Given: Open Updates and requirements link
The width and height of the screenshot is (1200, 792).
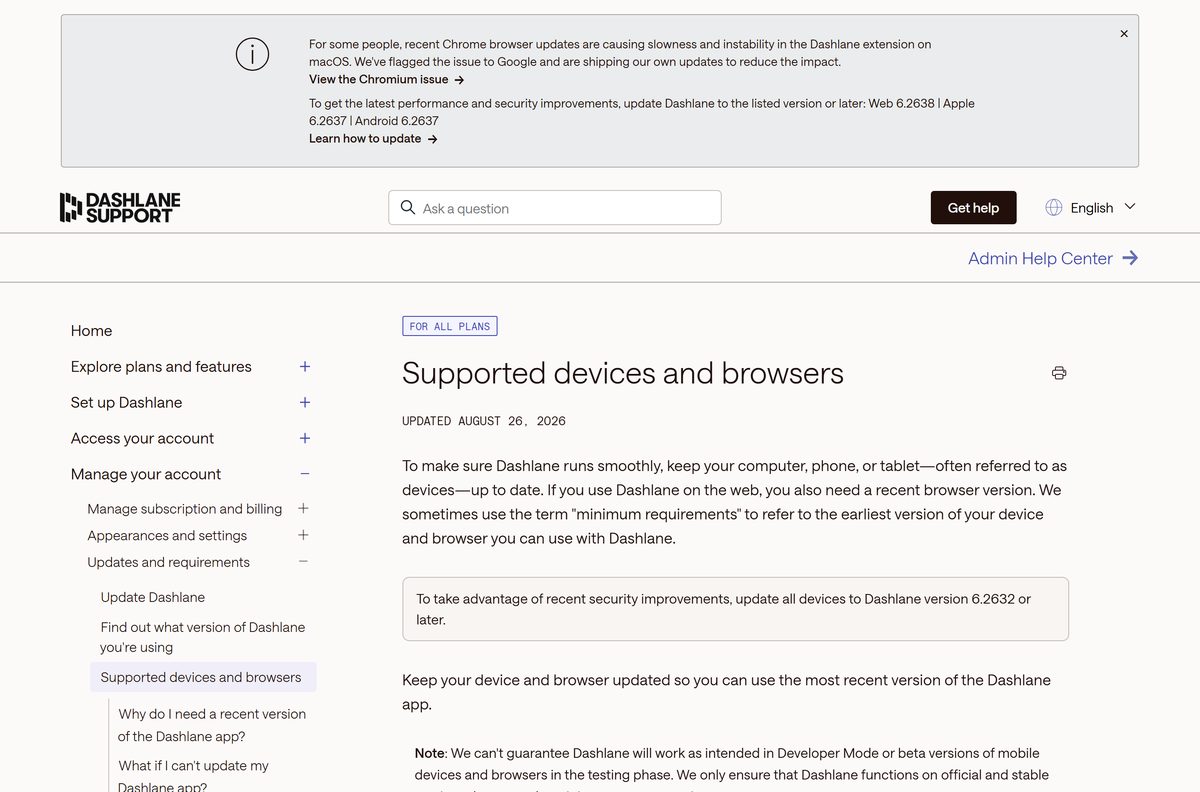Looking at the screenshot, I should (x=168, y=562).
